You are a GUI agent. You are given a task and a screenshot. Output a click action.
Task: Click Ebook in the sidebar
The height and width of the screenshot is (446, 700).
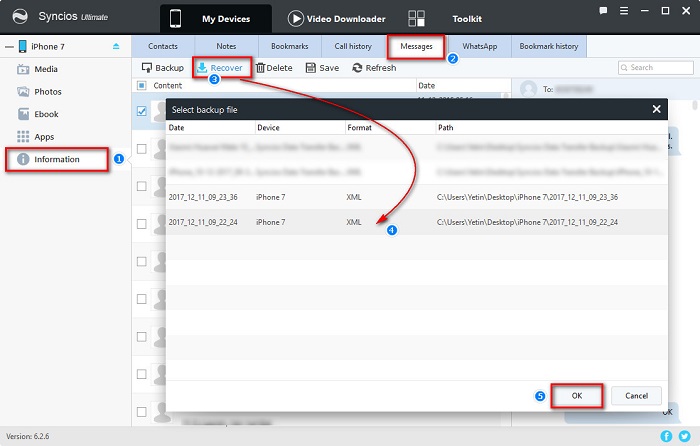click(46, 114)
